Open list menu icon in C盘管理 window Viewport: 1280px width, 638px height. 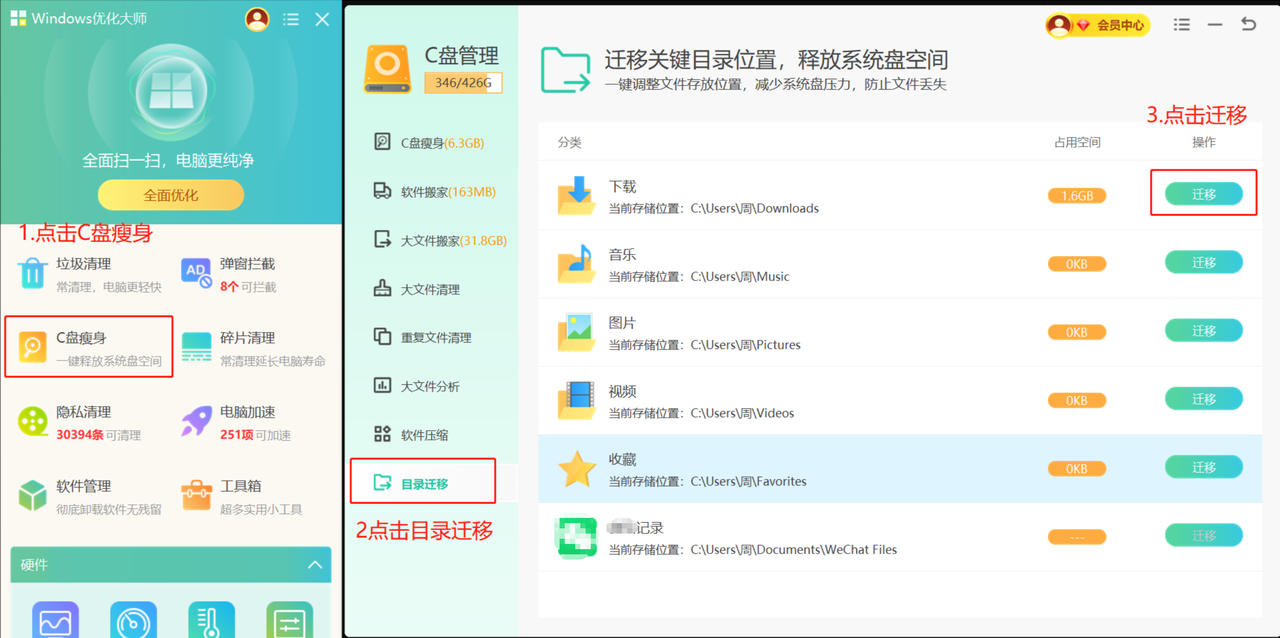pyautogui.click(x=1182, y=25)
